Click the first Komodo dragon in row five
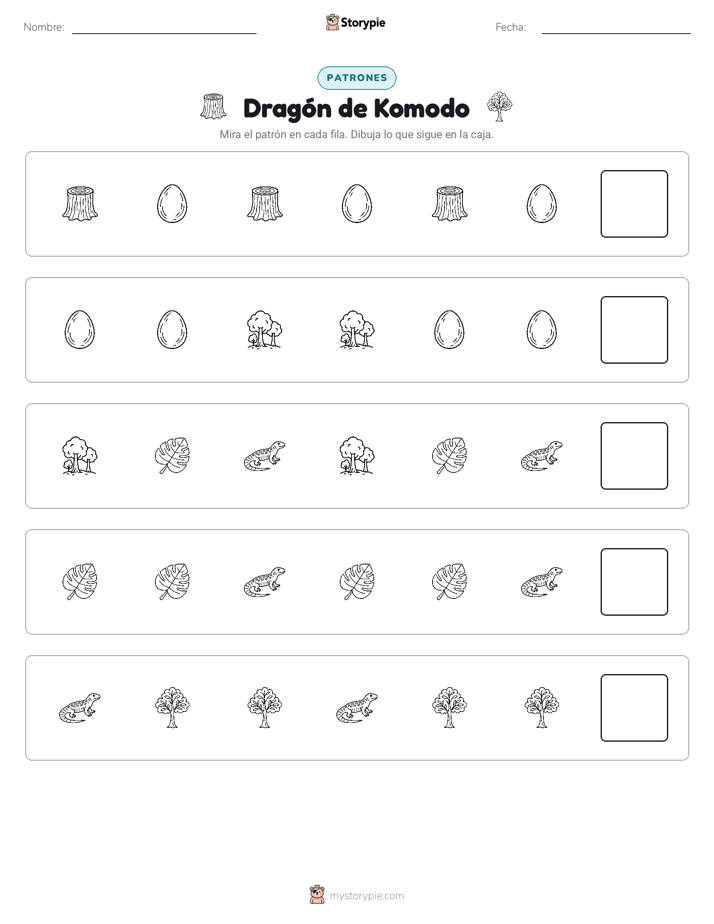 point(80,708)
